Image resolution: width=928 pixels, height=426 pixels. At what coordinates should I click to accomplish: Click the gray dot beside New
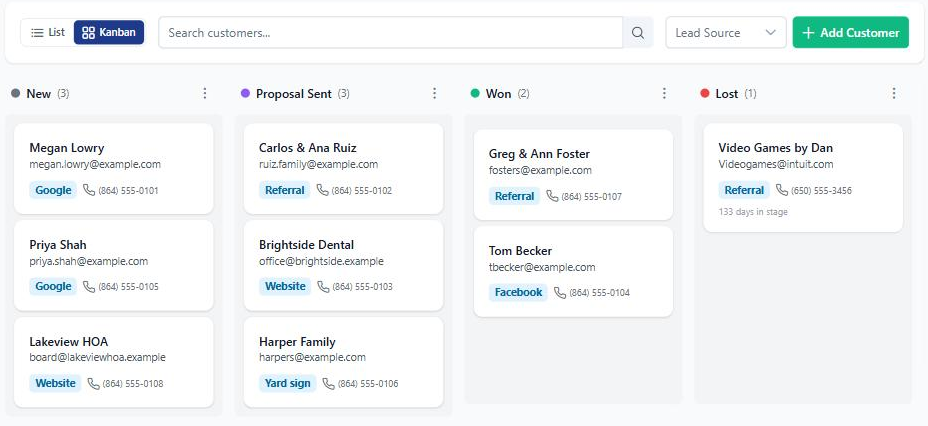click(16, 93)
